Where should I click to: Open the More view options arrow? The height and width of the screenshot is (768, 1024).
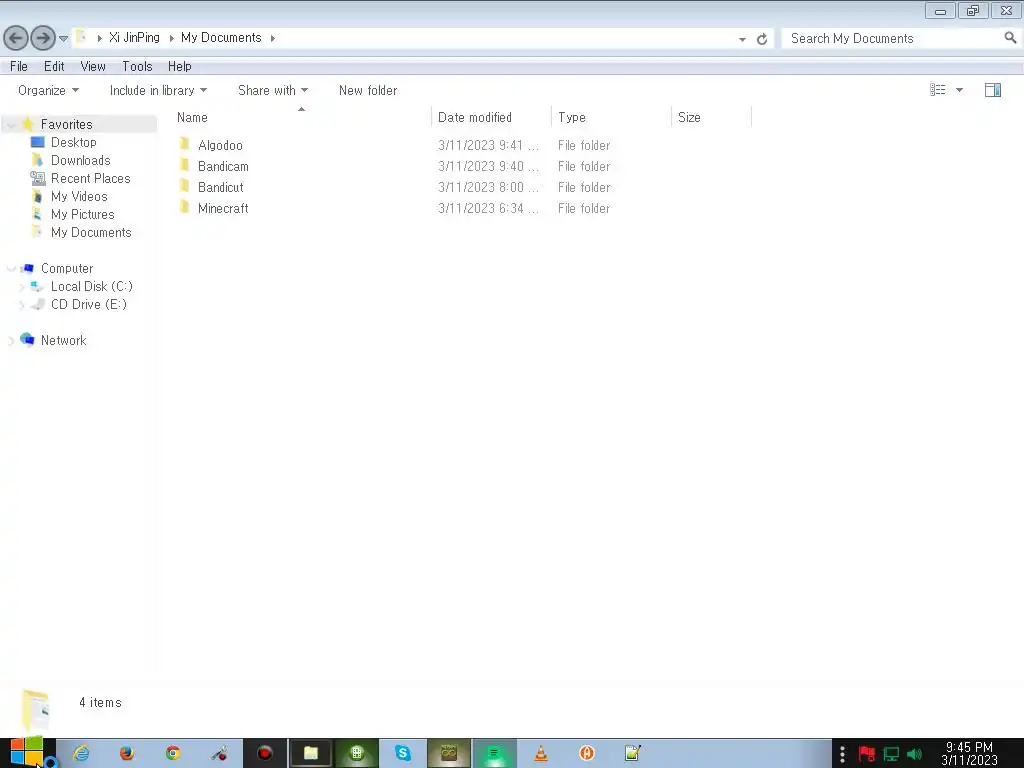pos(959,90)
